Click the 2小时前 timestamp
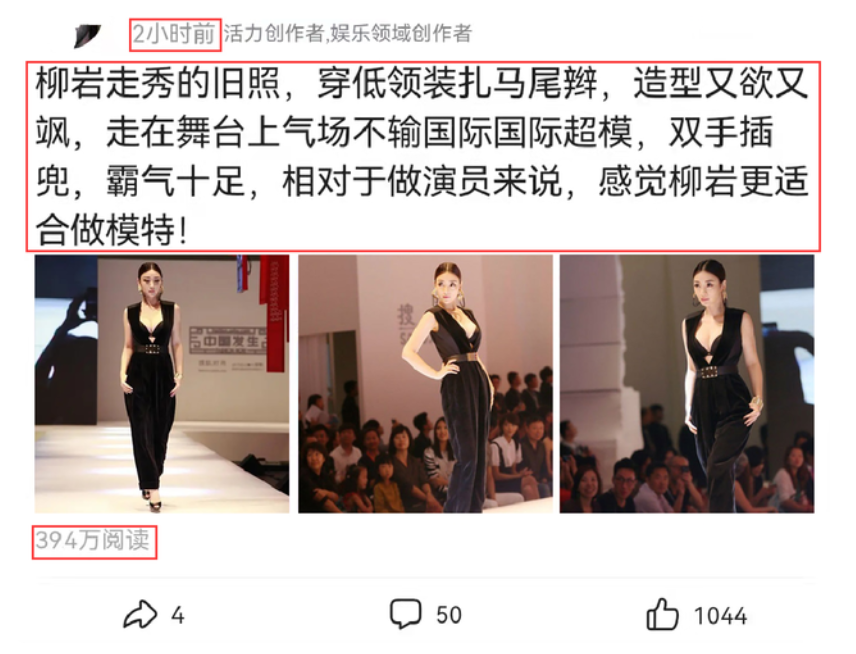Screen dimensions: 856x654 tap(175, 34)
